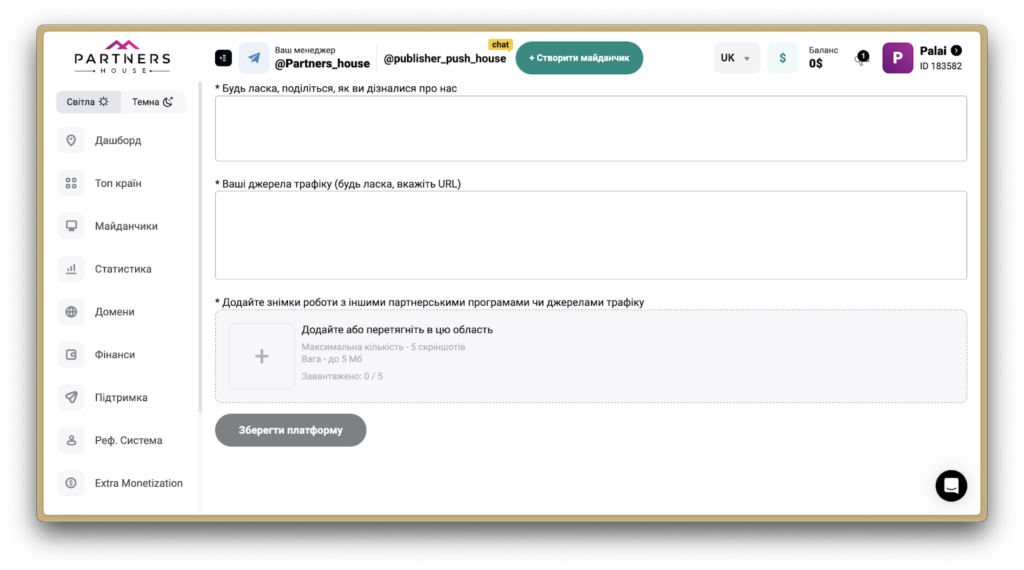Open the live chat bubble widget
The image size is (1024, 570).
pos(950,485)
